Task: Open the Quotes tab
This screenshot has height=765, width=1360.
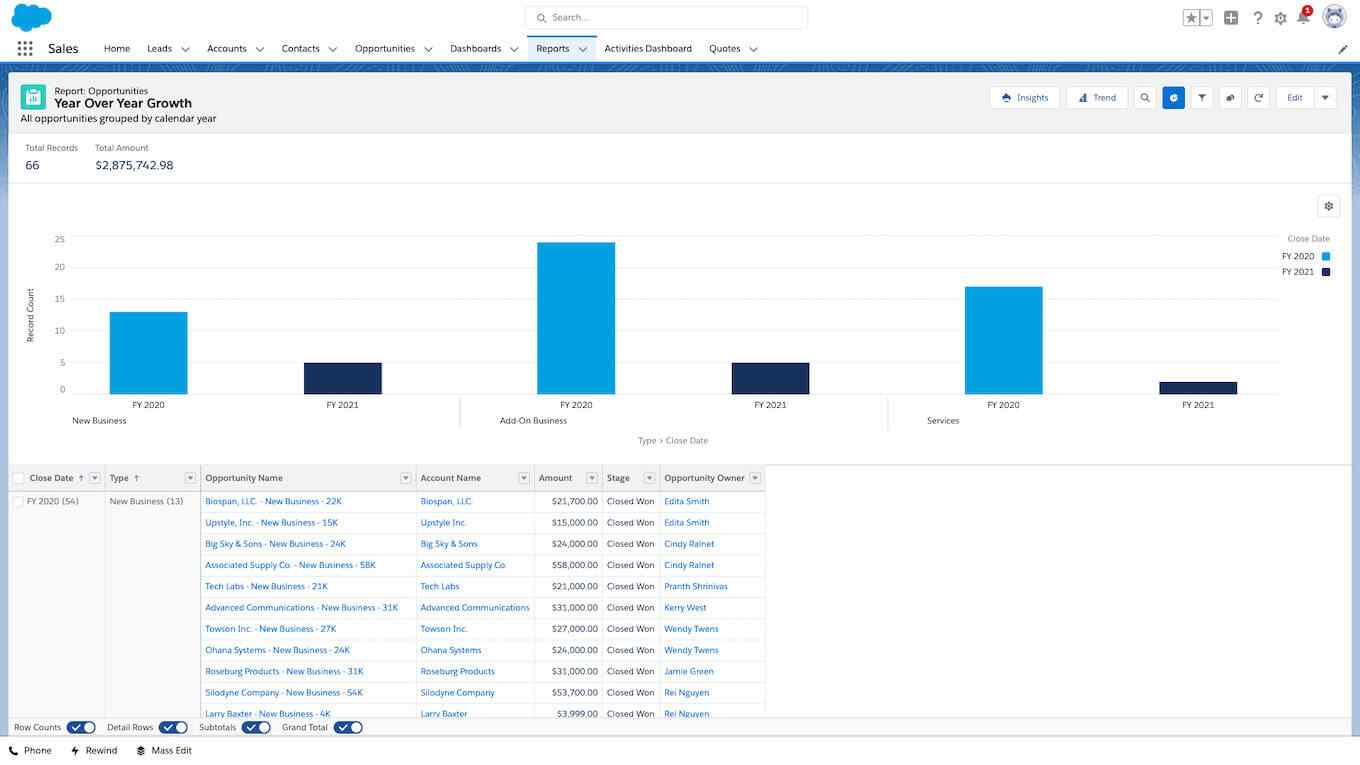Action: (725, 48)
